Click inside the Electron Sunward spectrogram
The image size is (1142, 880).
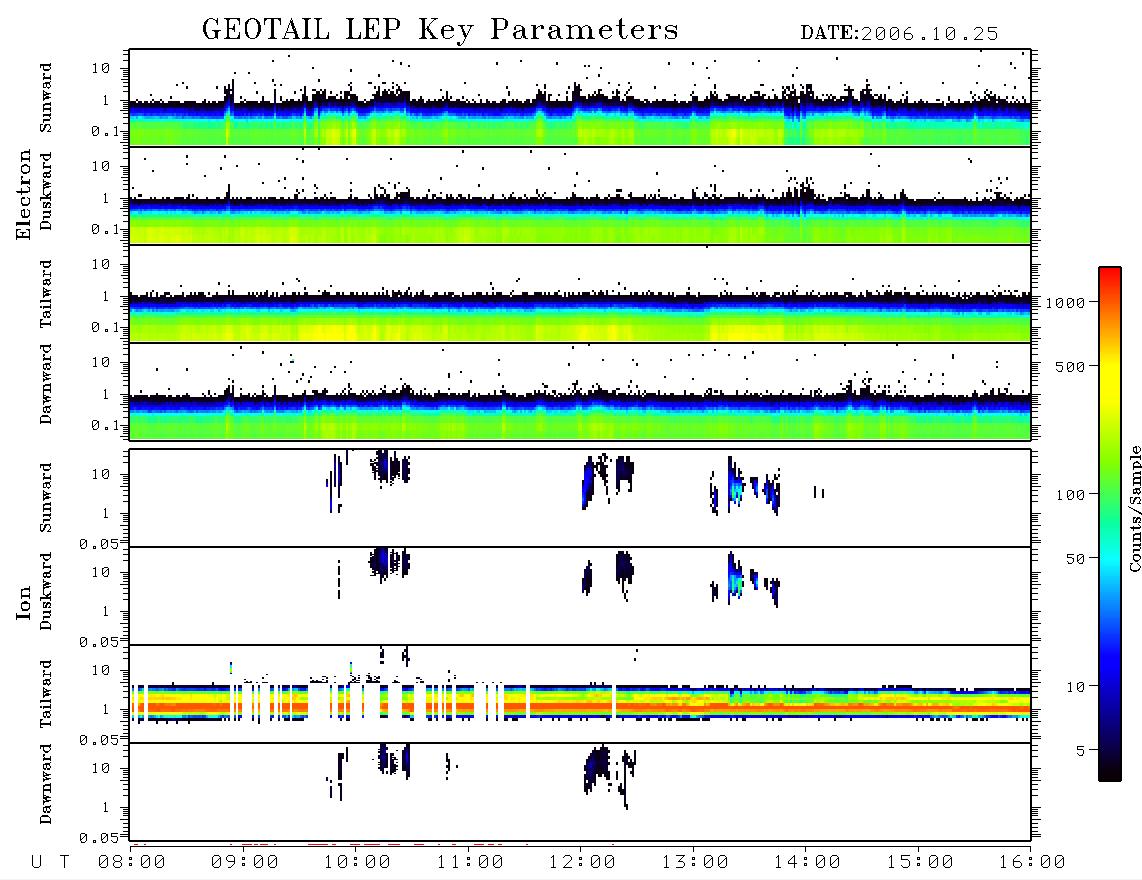click(580, 98)
